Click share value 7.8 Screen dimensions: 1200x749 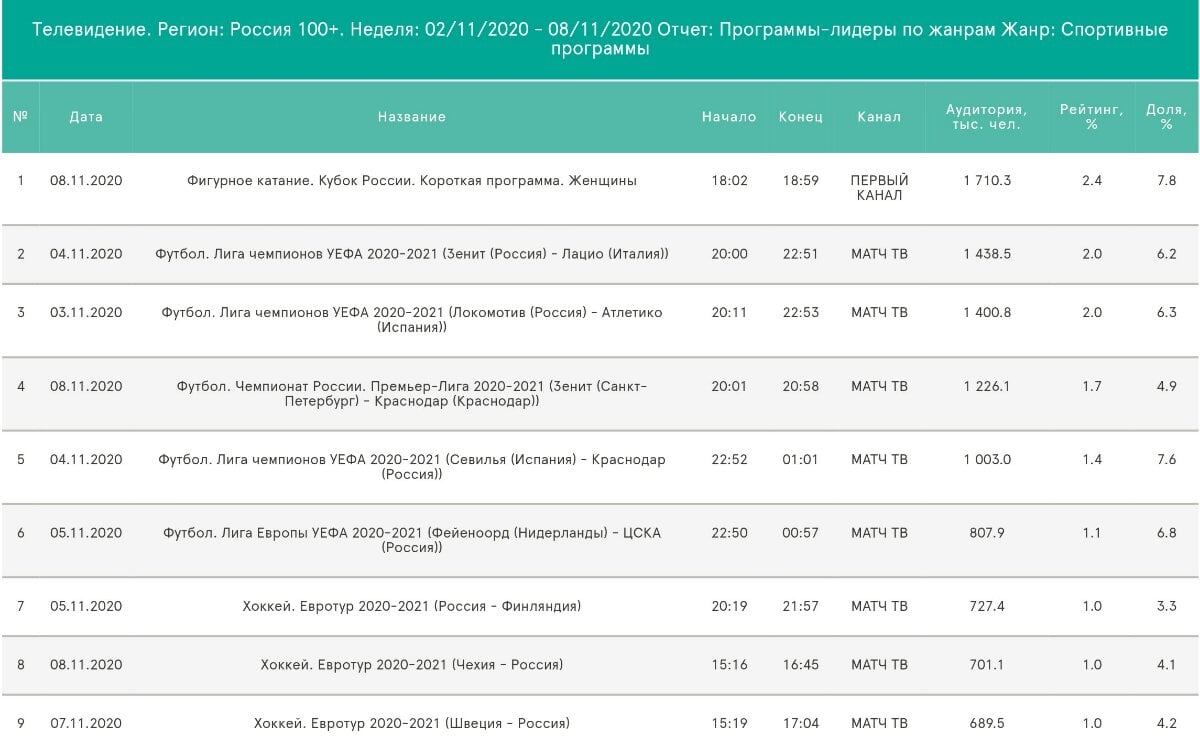[1167, 181]
